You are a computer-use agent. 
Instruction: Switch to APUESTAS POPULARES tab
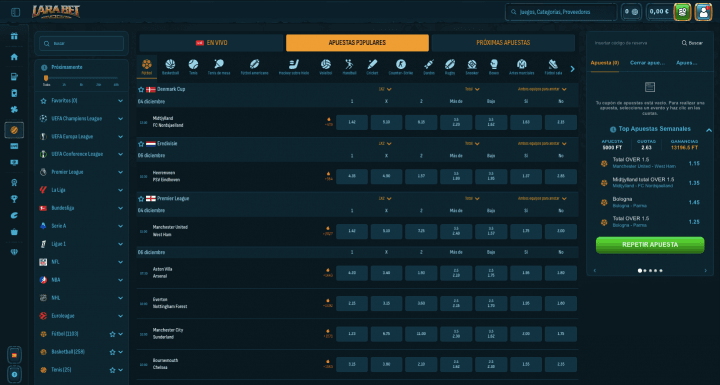tap(357, 43)
